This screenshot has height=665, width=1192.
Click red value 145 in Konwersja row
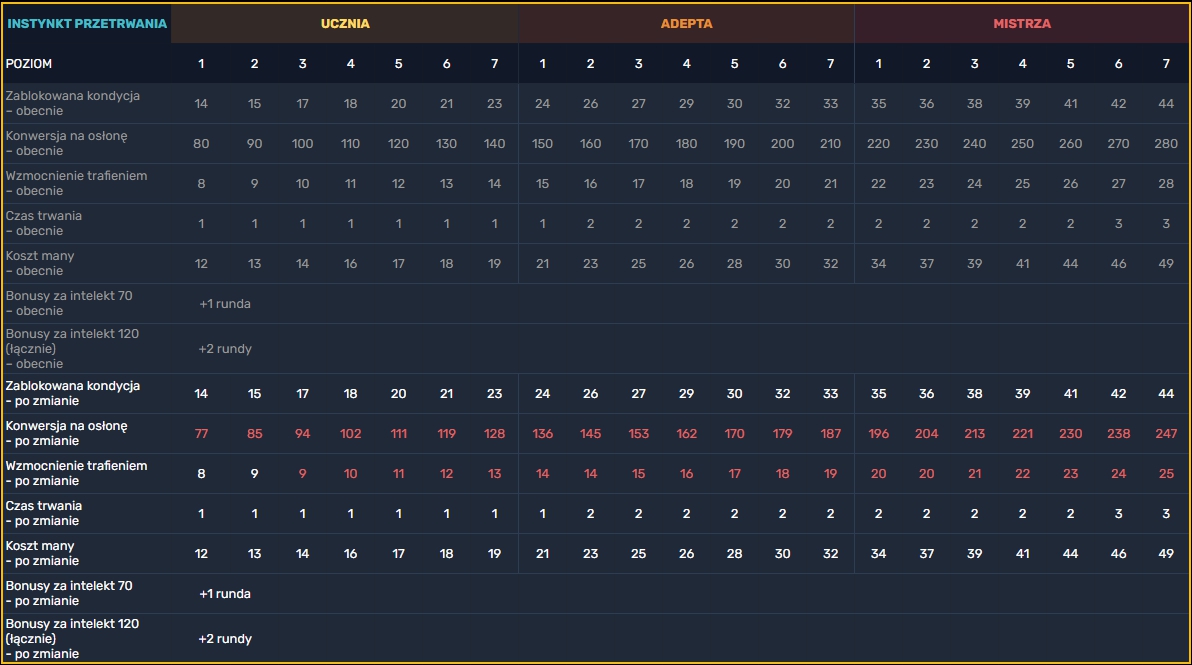point(590,434)
